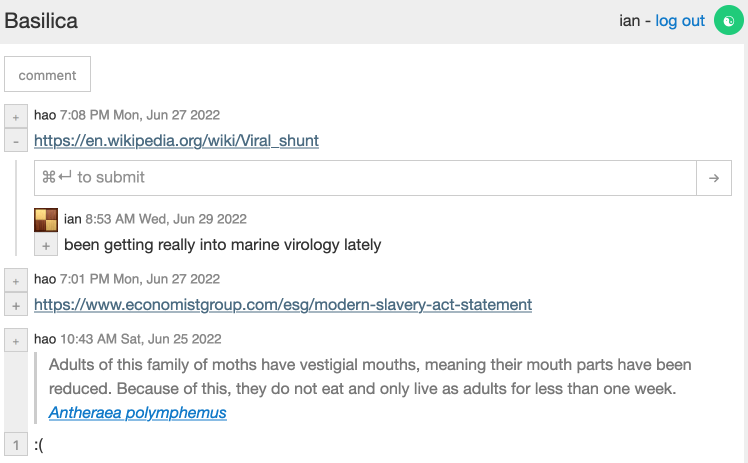Screen dimensions: 748x463
Task: Collapse the Viral_shunt thread with minus button
Action: pos(16,141)
